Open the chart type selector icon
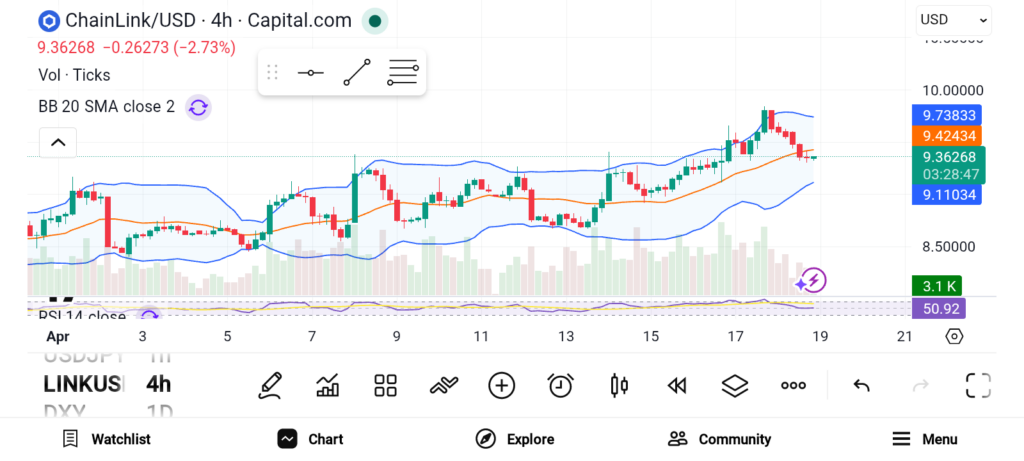1024x461 pixels. 327,385
